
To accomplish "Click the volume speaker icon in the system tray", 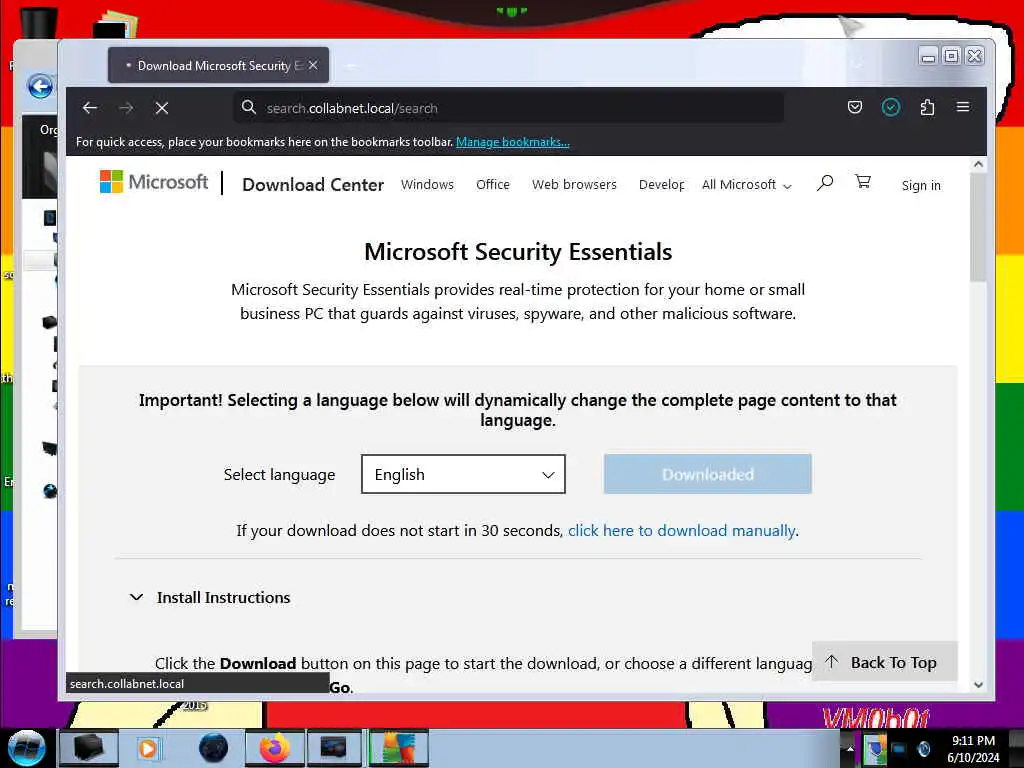I will pyautogui.click(x=923, y=749).
